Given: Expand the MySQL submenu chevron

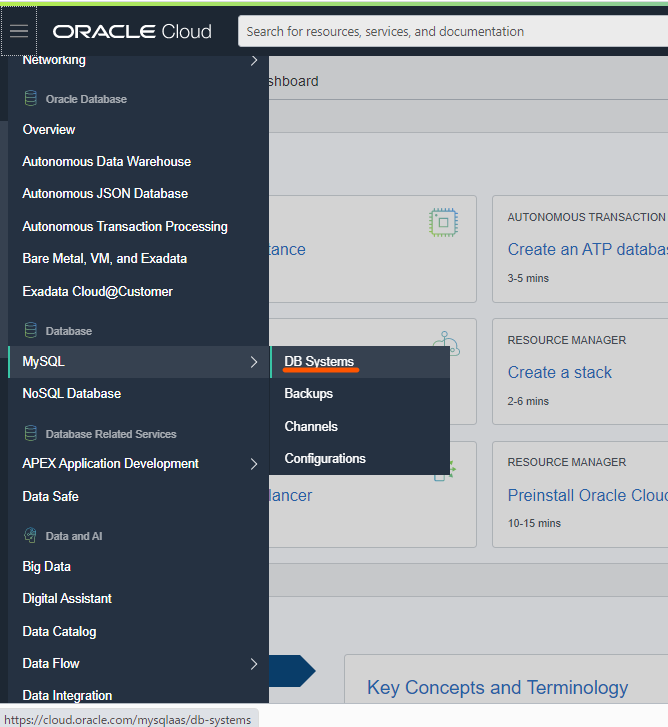Looking at the screenshot, I should (x=254, y=362).
